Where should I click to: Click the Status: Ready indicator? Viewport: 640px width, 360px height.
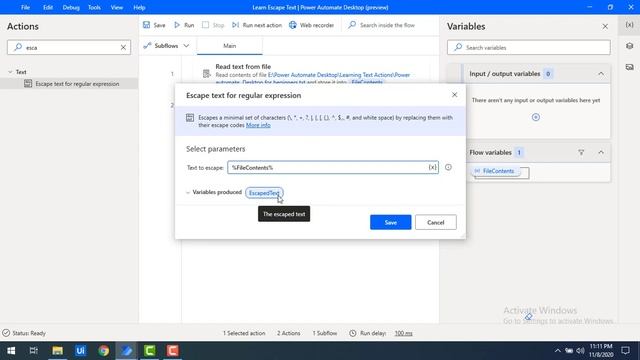tap(24, 333)
